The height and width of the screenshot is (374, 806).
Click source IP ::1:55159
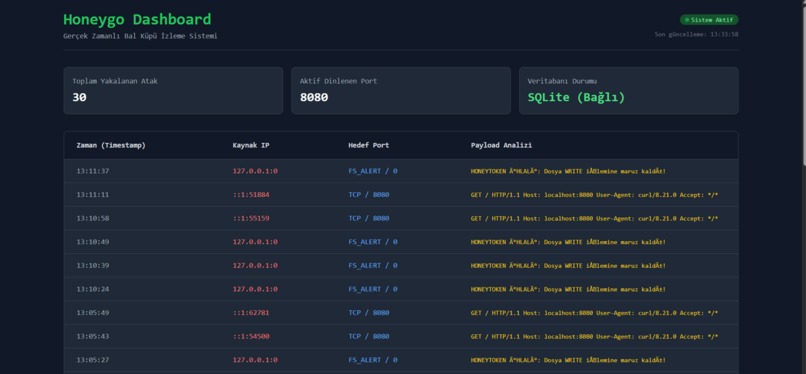tap(251, 218)
